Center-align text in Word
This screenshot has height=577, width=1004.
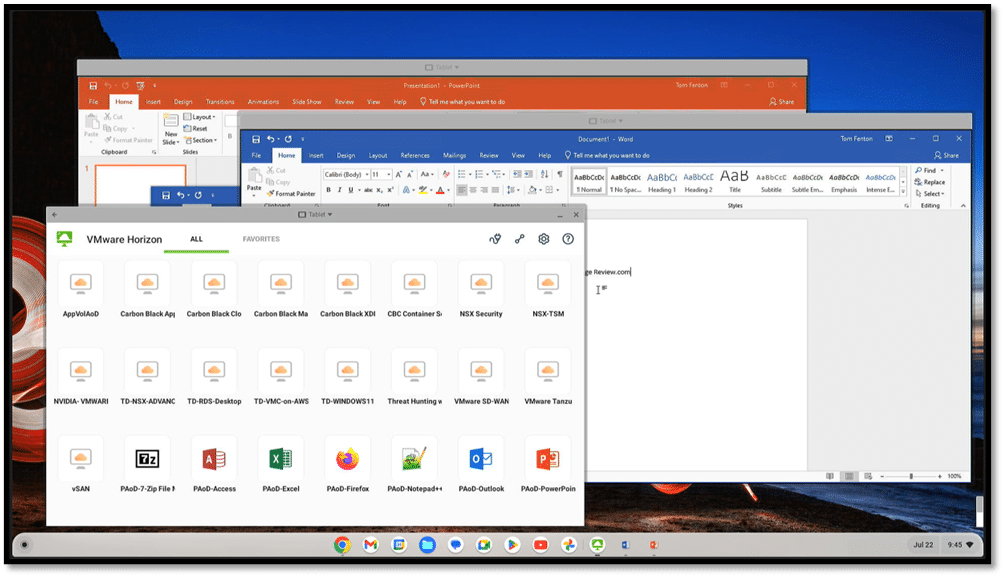pyautogui.click(x=473, y=190)
